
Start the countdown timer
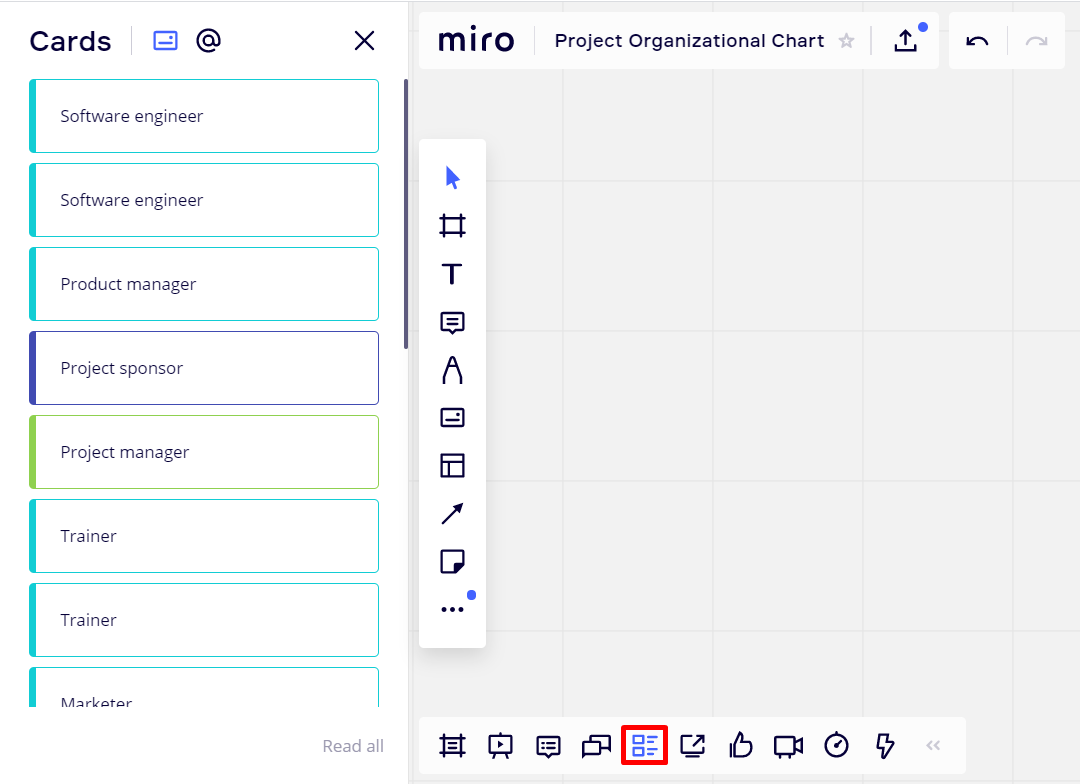836,745
